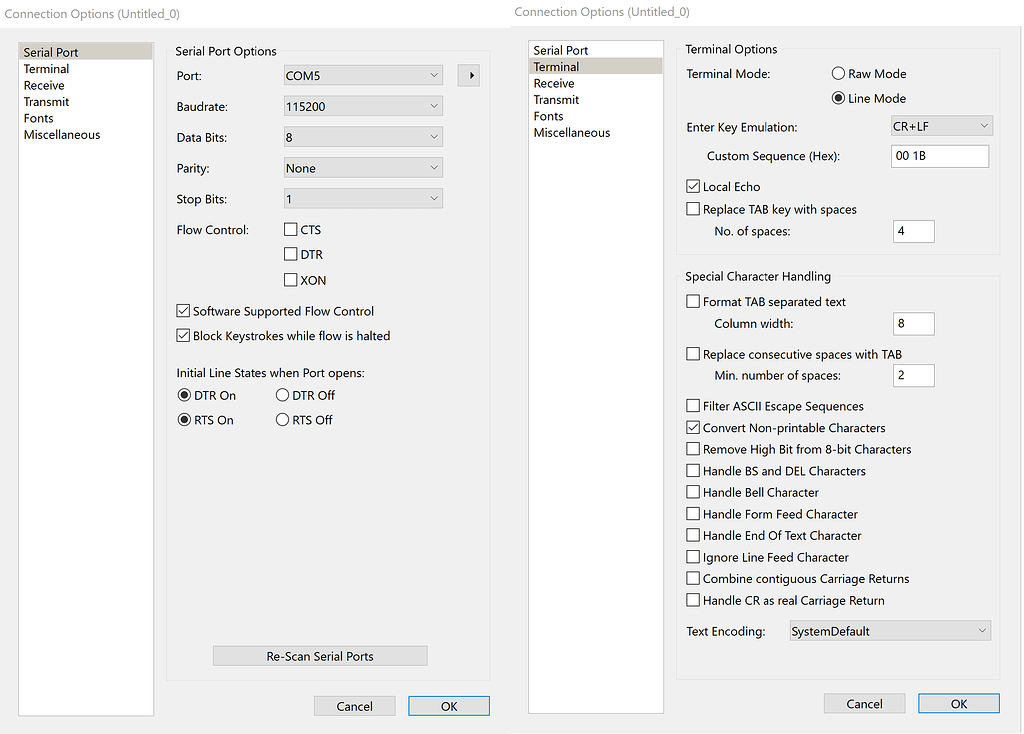Enable the CTS flow control checkbox
Viewport: 1024px width, 734px height.
(289, 229)
